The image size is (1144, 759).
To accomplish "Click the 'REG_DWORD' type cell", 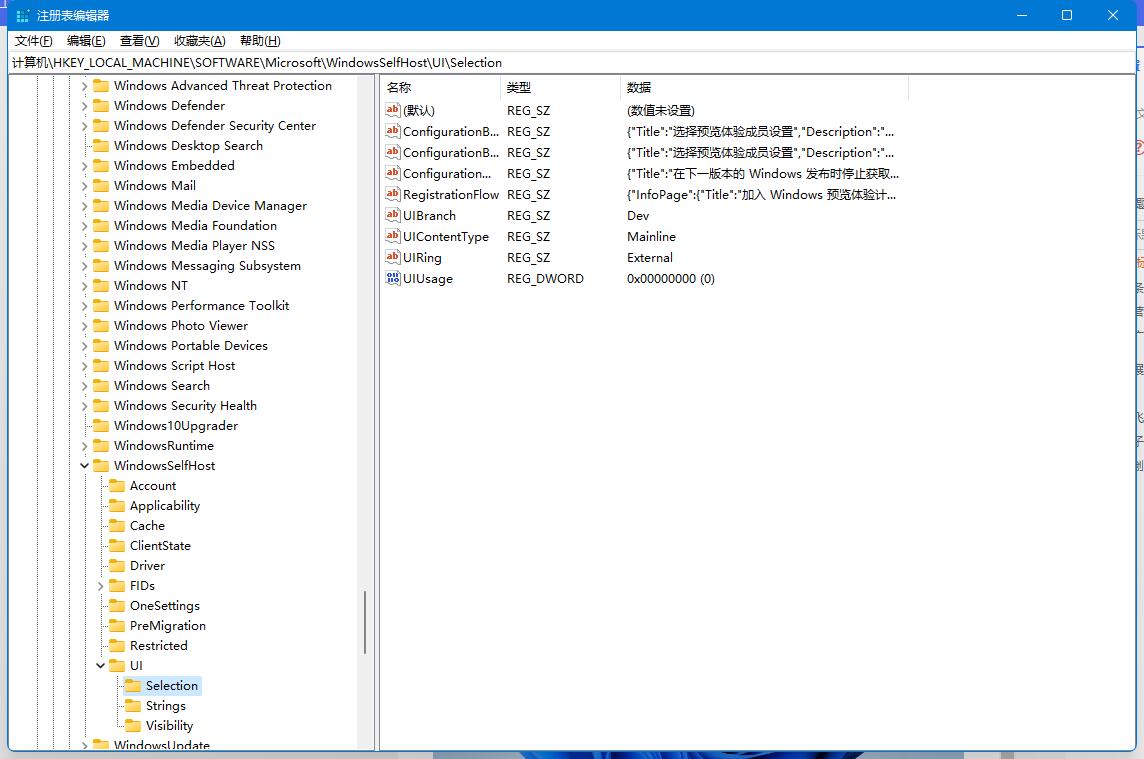I will pos(545,279).
